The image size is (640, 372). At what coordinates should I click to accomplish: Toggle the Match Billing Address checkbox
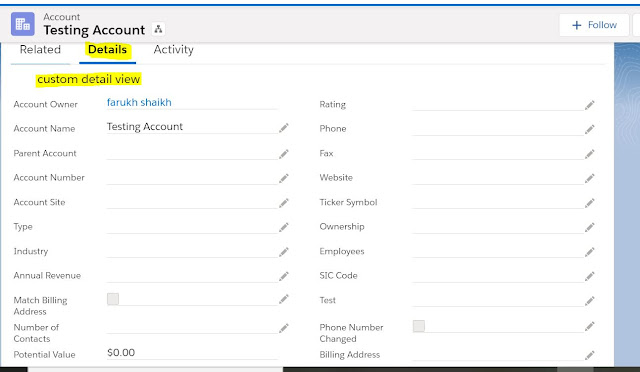click(x=113, y=299)
